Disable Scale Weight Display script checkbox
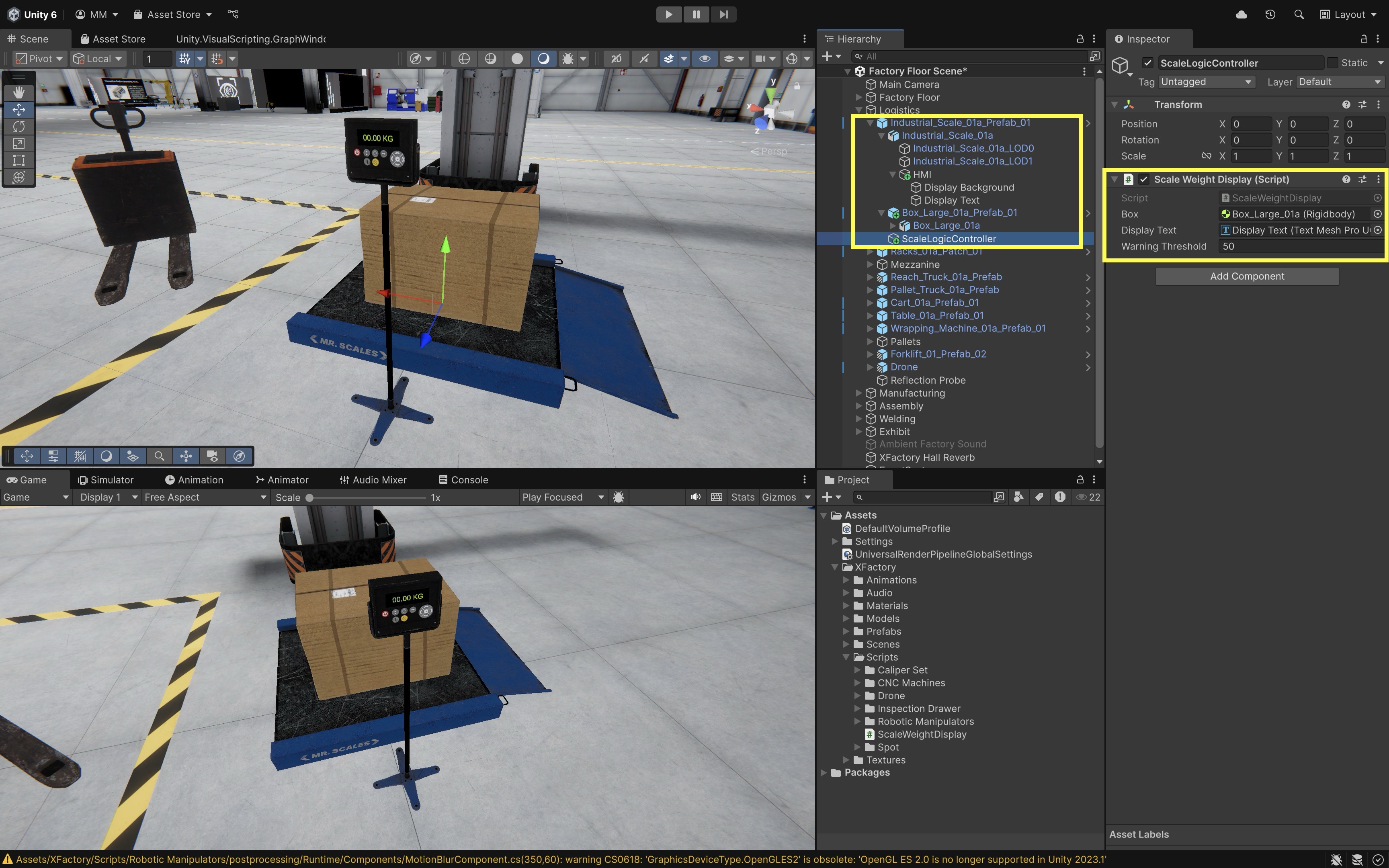This screenshot has width=1389, height=868. pyautogui.click(x=1144, y=179)
